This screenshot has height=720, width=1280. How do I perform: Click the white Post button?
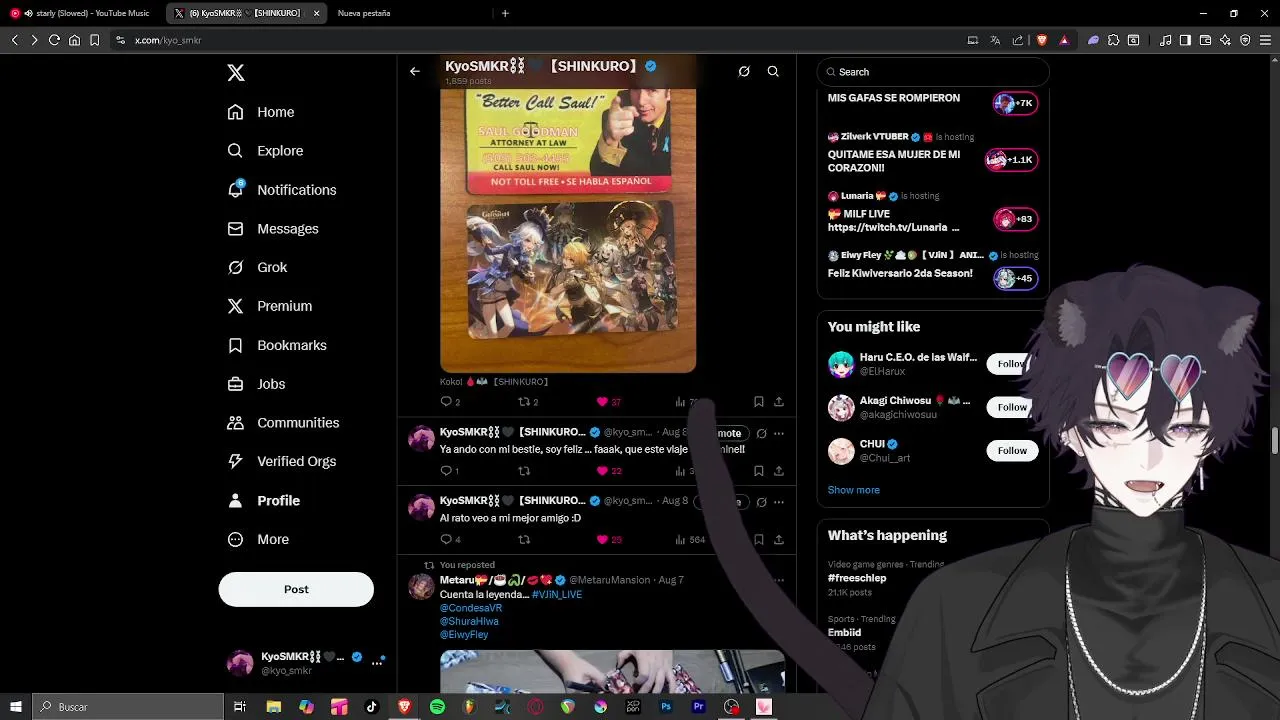[296, 589]
